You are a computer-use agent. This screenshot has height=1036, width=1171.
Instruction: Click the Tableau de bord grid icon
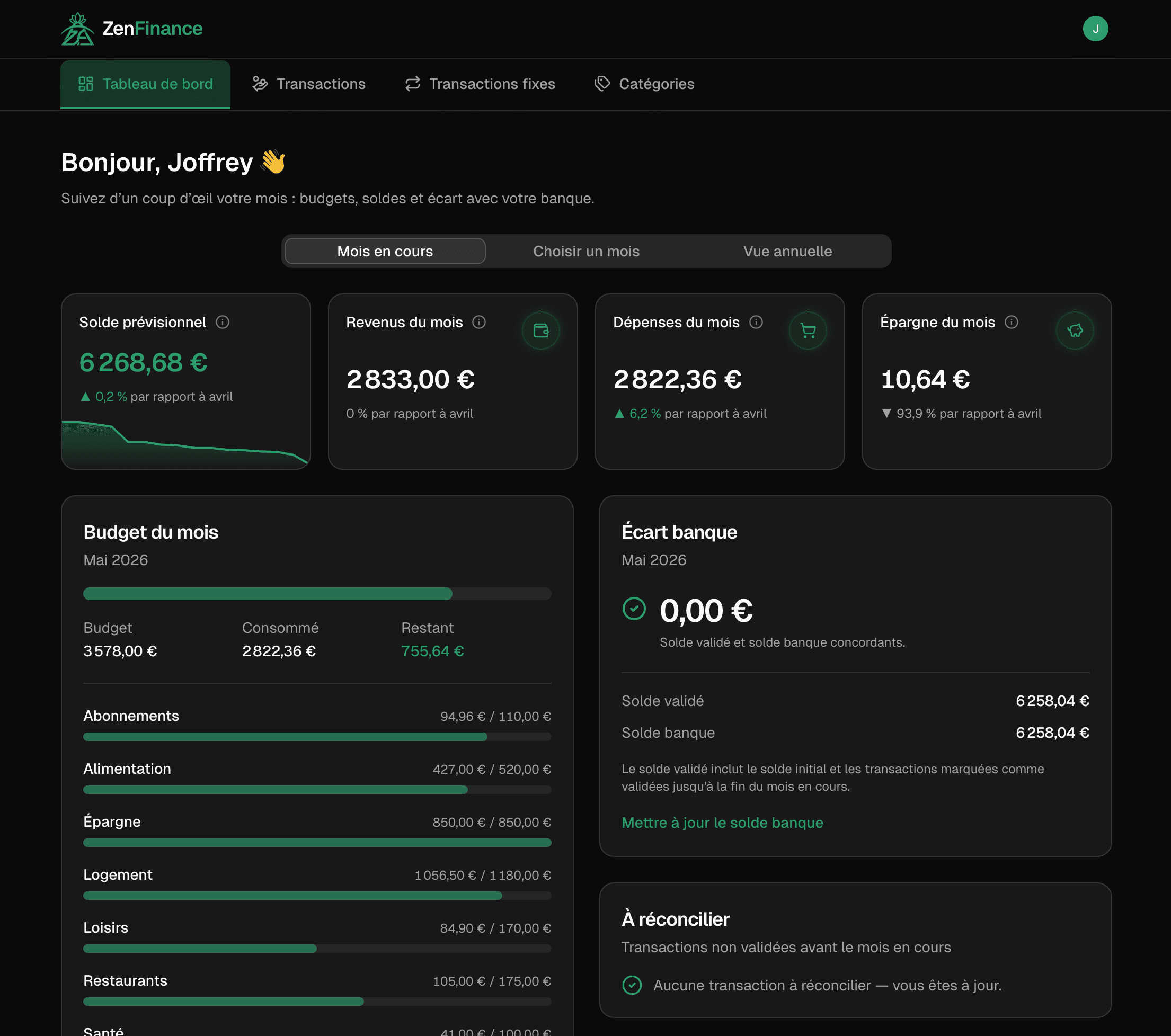(x=86, y=84)
